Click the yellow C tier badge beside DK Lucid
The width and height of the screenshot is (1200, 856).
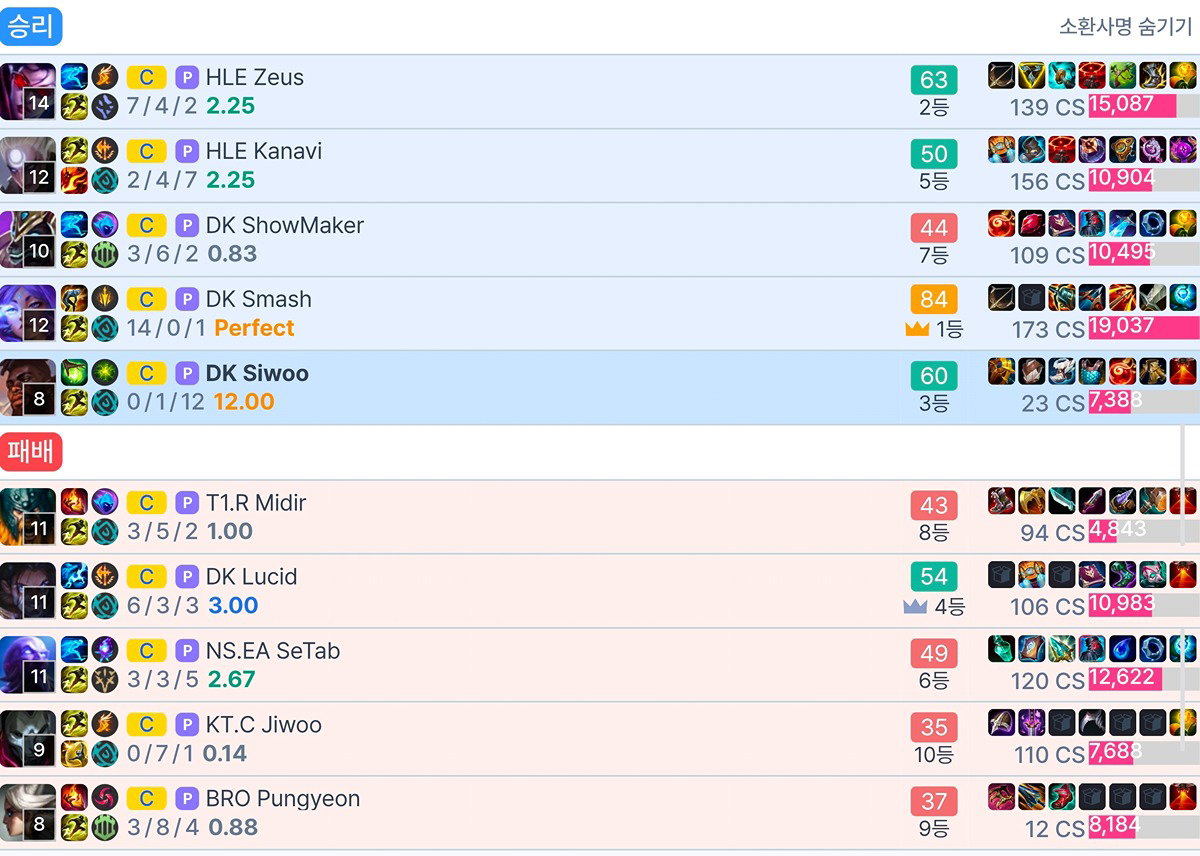(146, 577)
